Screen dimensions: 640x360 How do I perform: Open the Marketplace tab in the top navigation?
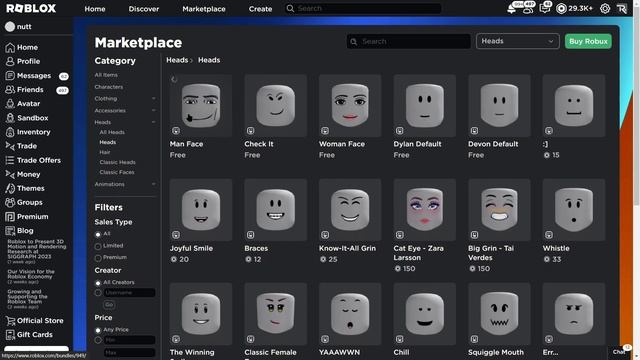(x=204, y=9)
